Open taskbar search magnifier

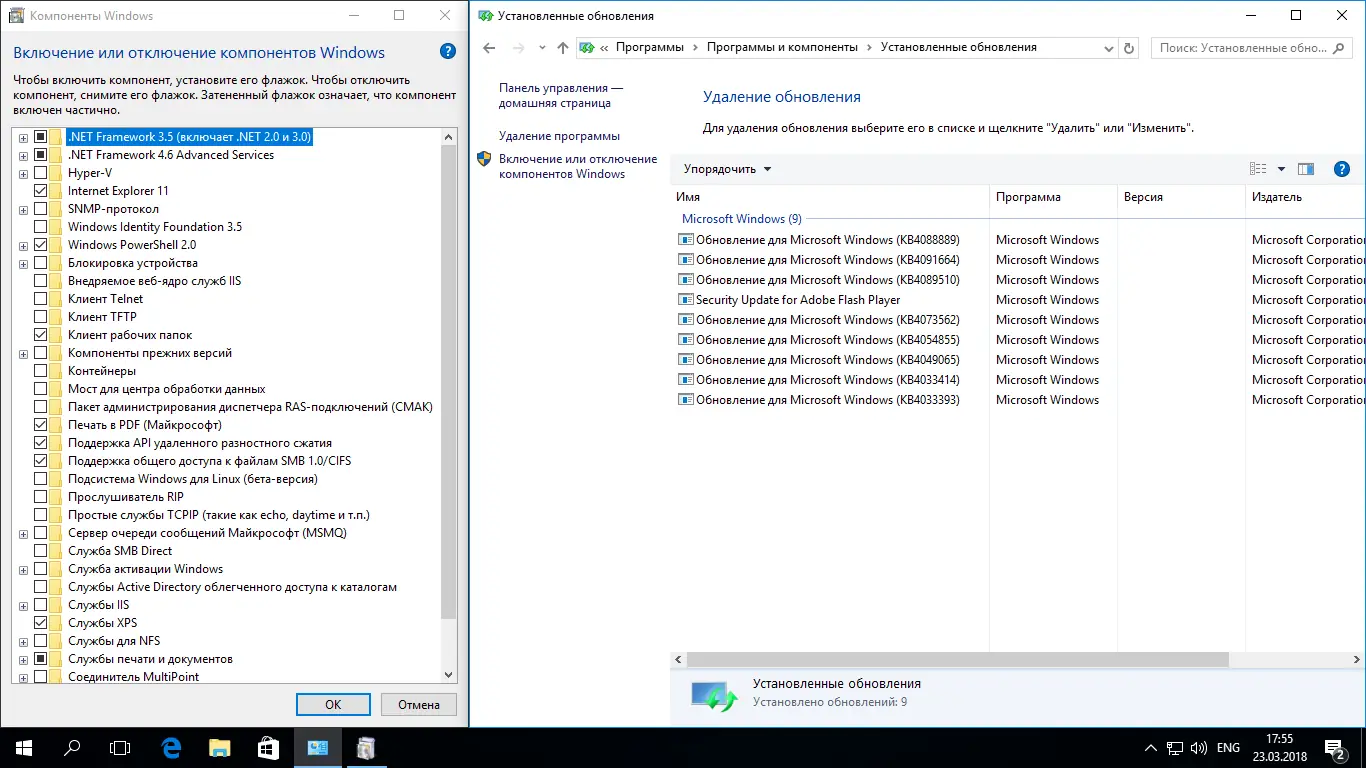click(x=72, y=747)
